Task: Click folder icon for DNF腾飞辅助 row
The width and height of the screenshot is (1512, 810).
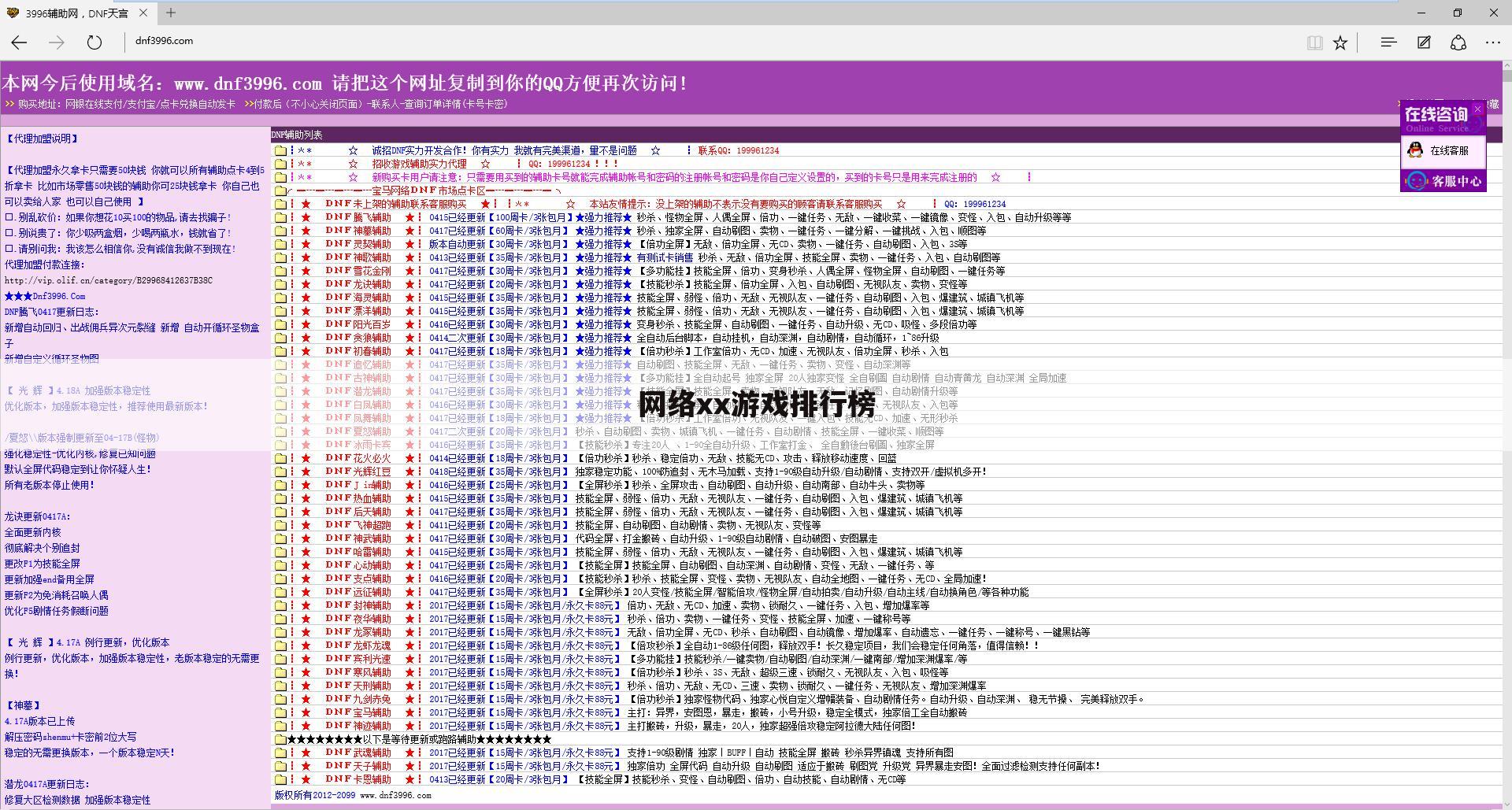Action: click(280, 218)
